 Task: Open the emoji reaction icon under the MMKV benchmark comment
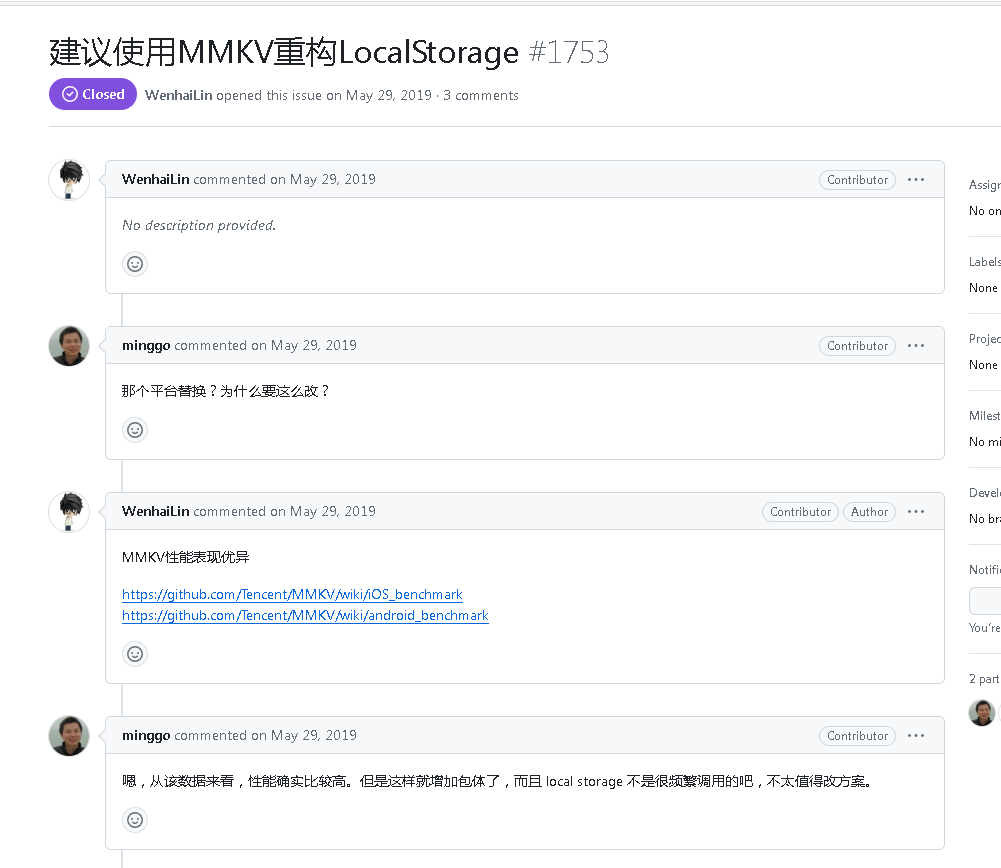pos(135,653)
